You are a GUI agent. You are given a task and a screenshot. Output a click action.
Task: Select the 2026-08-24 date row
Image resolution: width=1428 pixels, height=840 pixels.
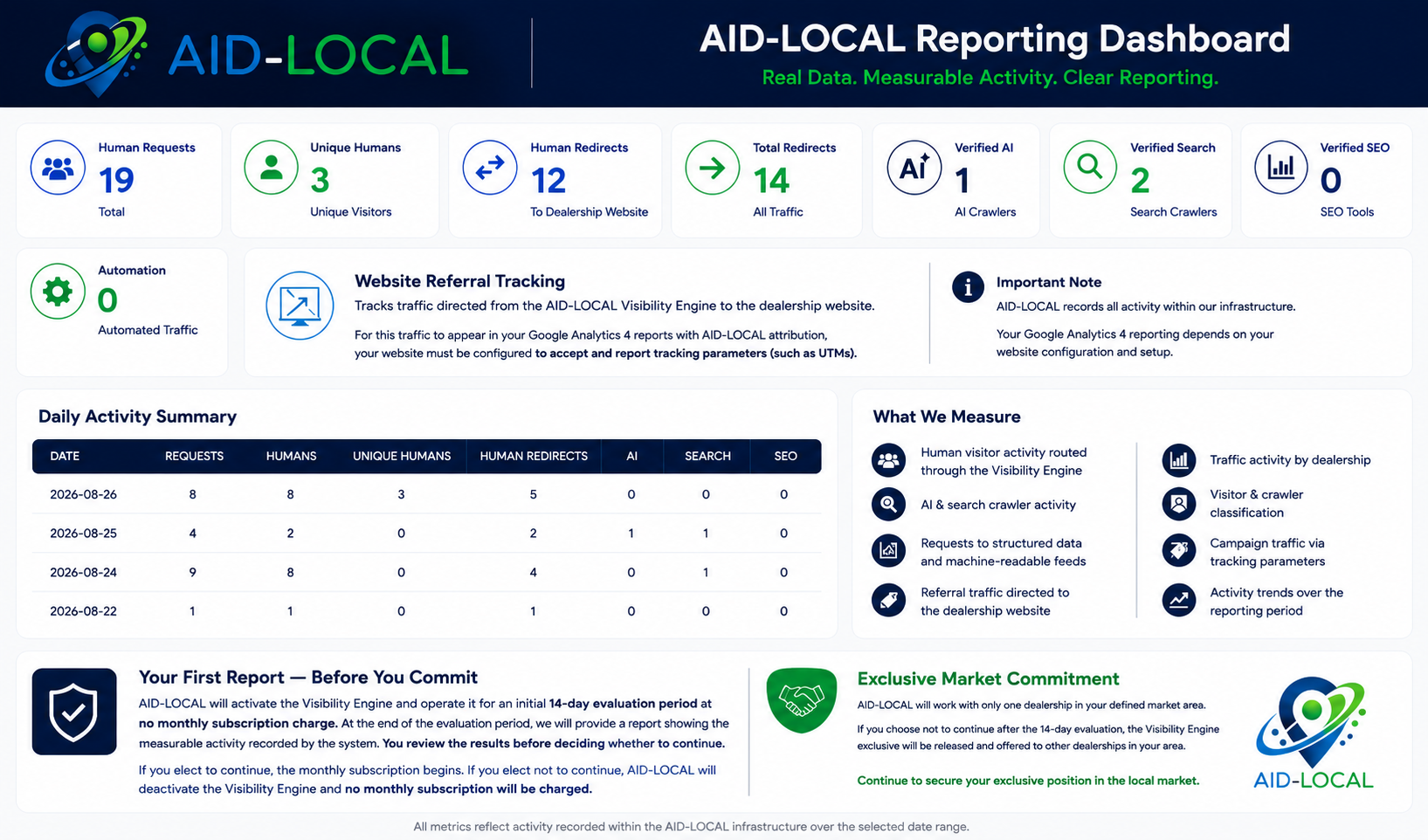pyautogui.click(x=427, y=572)
